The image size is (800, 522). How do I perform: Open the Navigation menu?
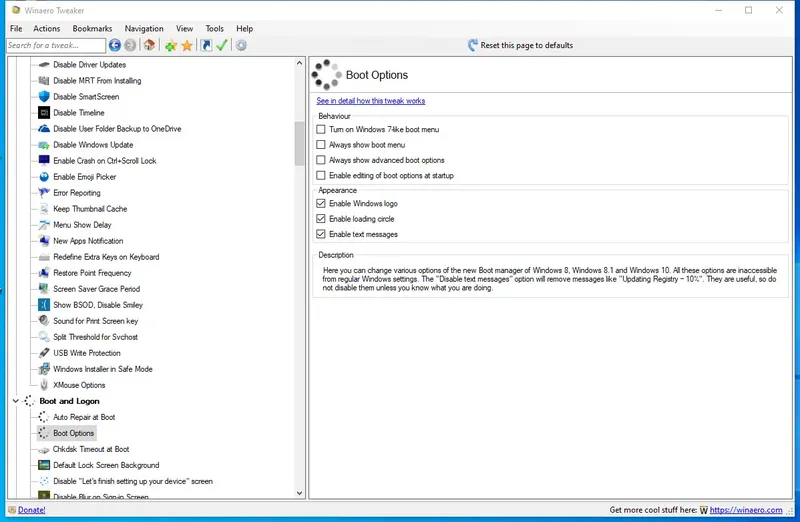pos(144,29)
